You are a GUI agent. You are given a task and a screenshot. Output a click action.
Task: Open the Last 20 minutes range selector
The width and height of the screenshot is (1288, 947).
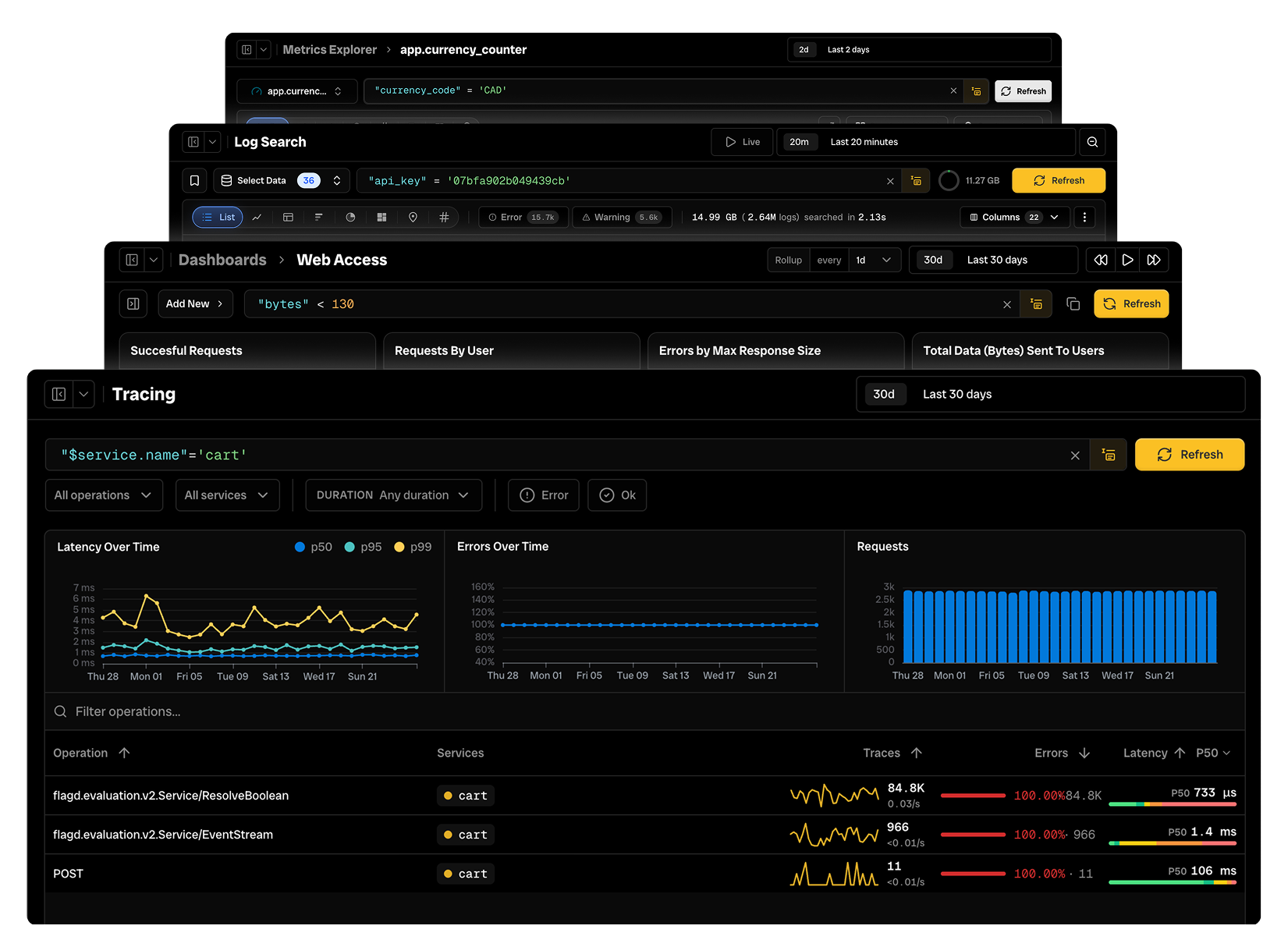point(926,142)
